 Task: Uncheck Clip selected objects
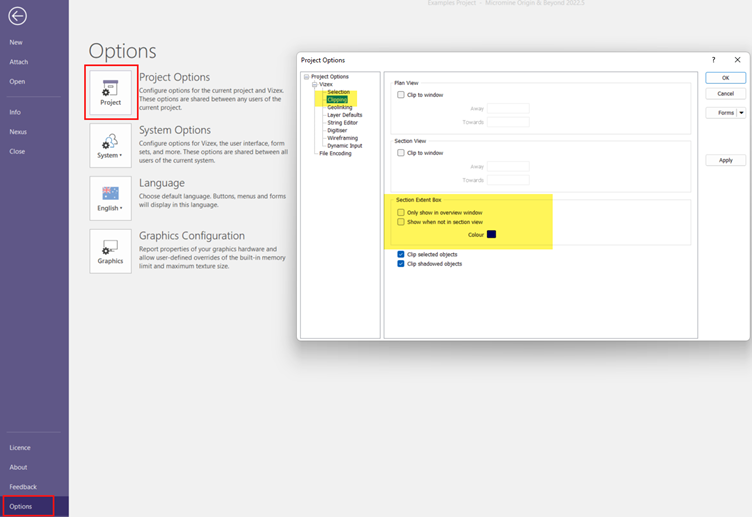[400, 254]
